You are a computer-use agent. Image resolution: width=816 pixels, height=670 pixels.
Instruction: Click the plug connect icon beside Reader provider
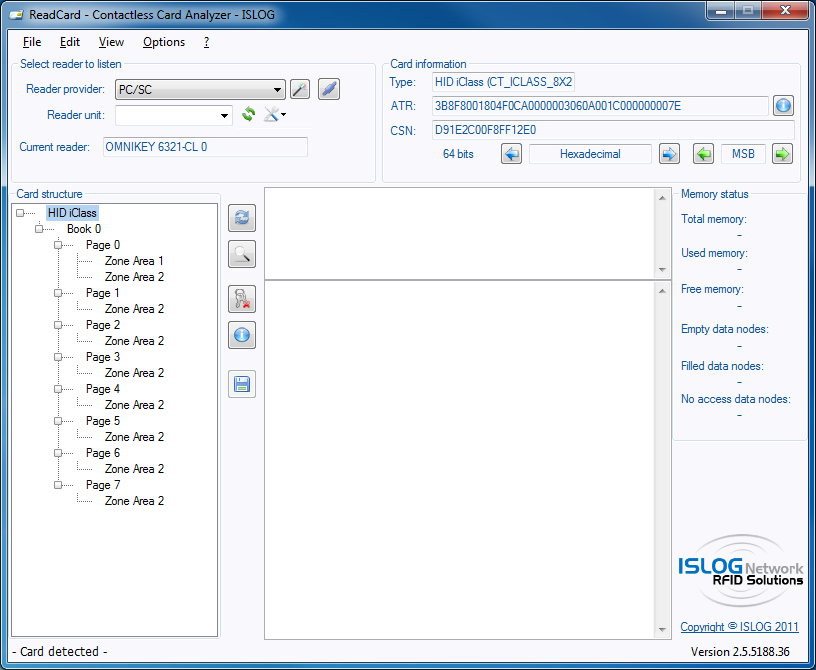pos(329,89)
